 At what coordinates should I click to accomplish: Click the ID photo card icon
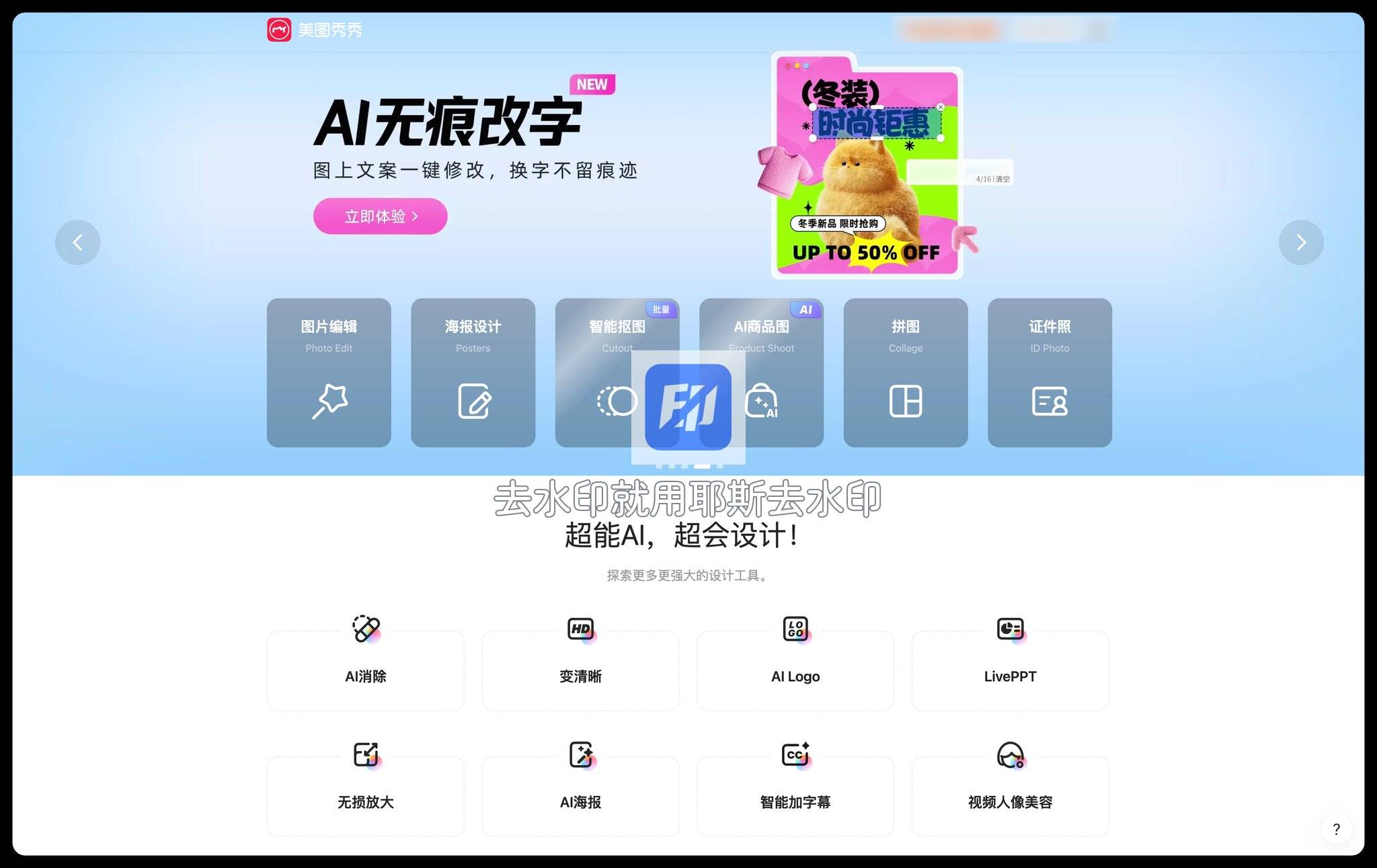(1050, 401)
